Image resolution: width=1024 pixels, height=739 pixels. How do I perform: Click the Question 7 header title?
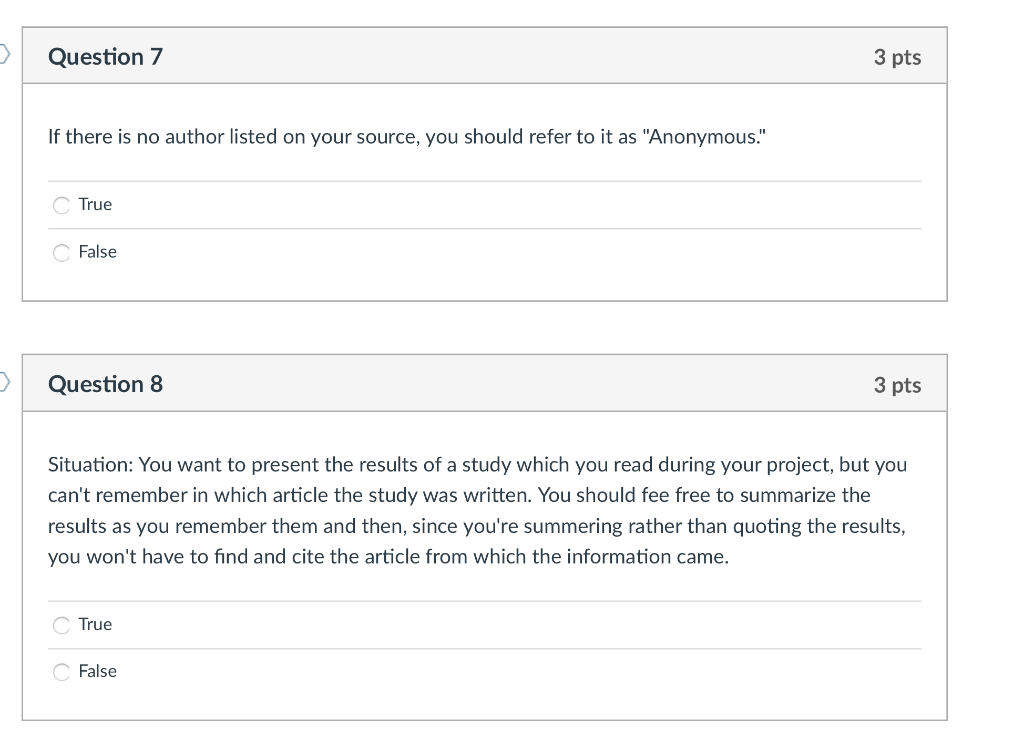(105, 57)
